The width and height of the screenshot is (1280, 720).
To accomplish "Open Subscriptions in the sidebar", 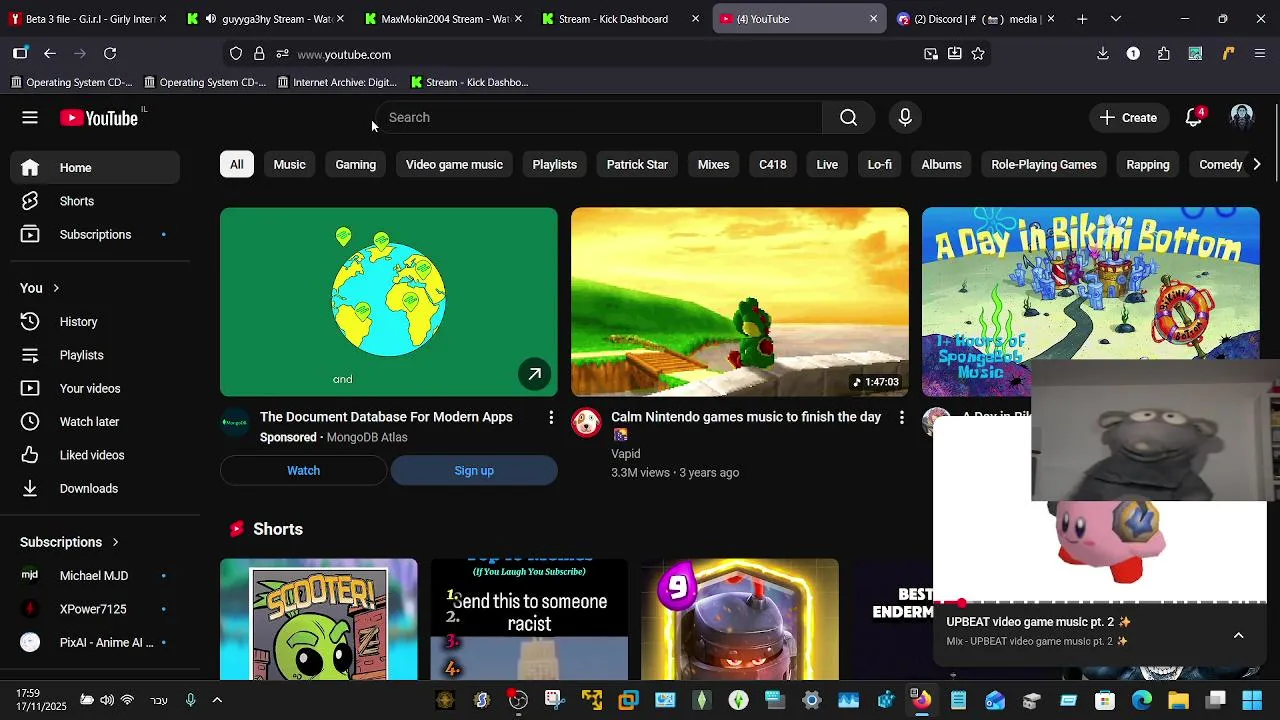I will (x=95, y=235).
